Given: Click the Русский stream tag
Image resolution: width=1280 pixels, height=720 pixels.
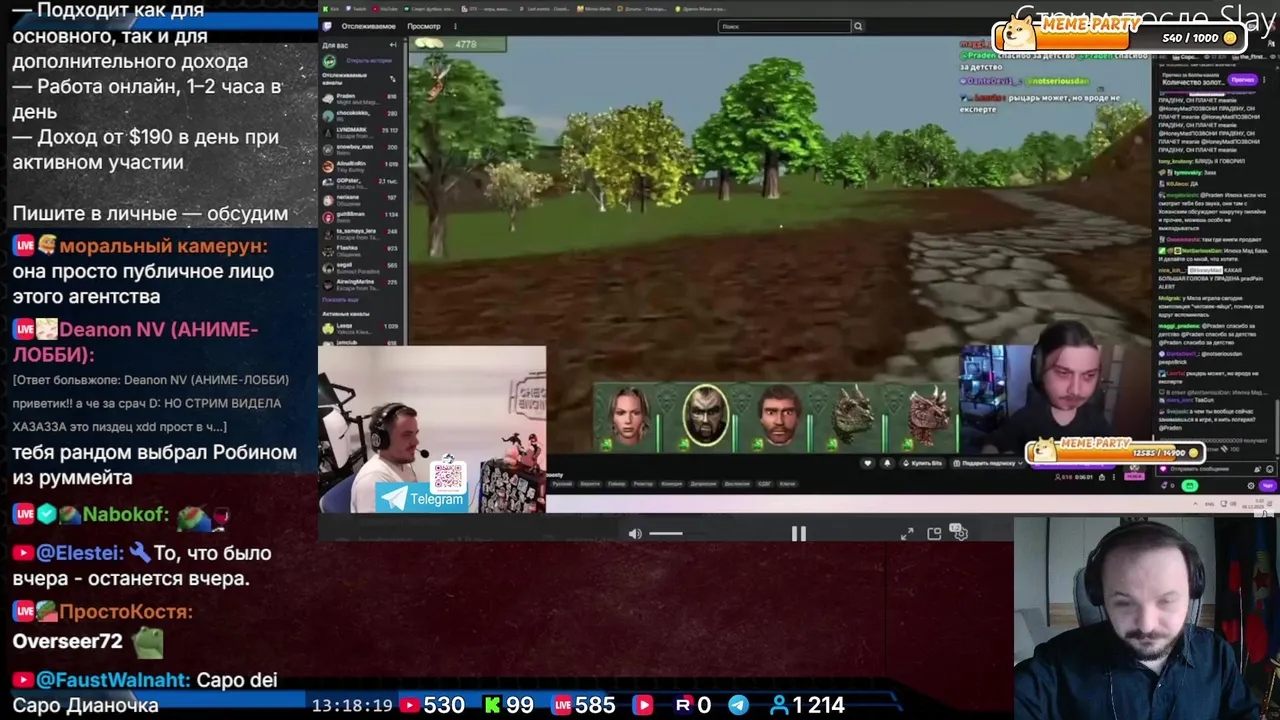Looking at the screenshot, I should pos(562,484).
